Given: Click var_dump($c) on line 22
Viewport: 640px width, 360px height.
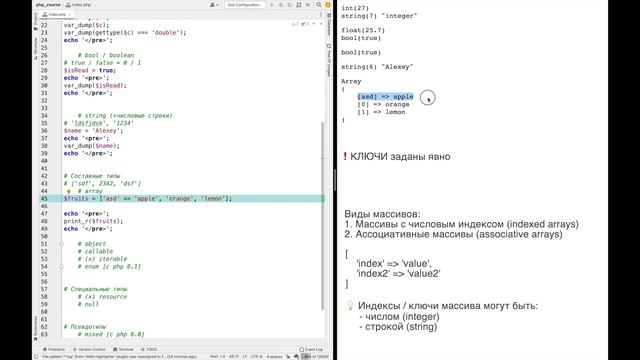Looking at the screenshot, I should click(87, 25).
